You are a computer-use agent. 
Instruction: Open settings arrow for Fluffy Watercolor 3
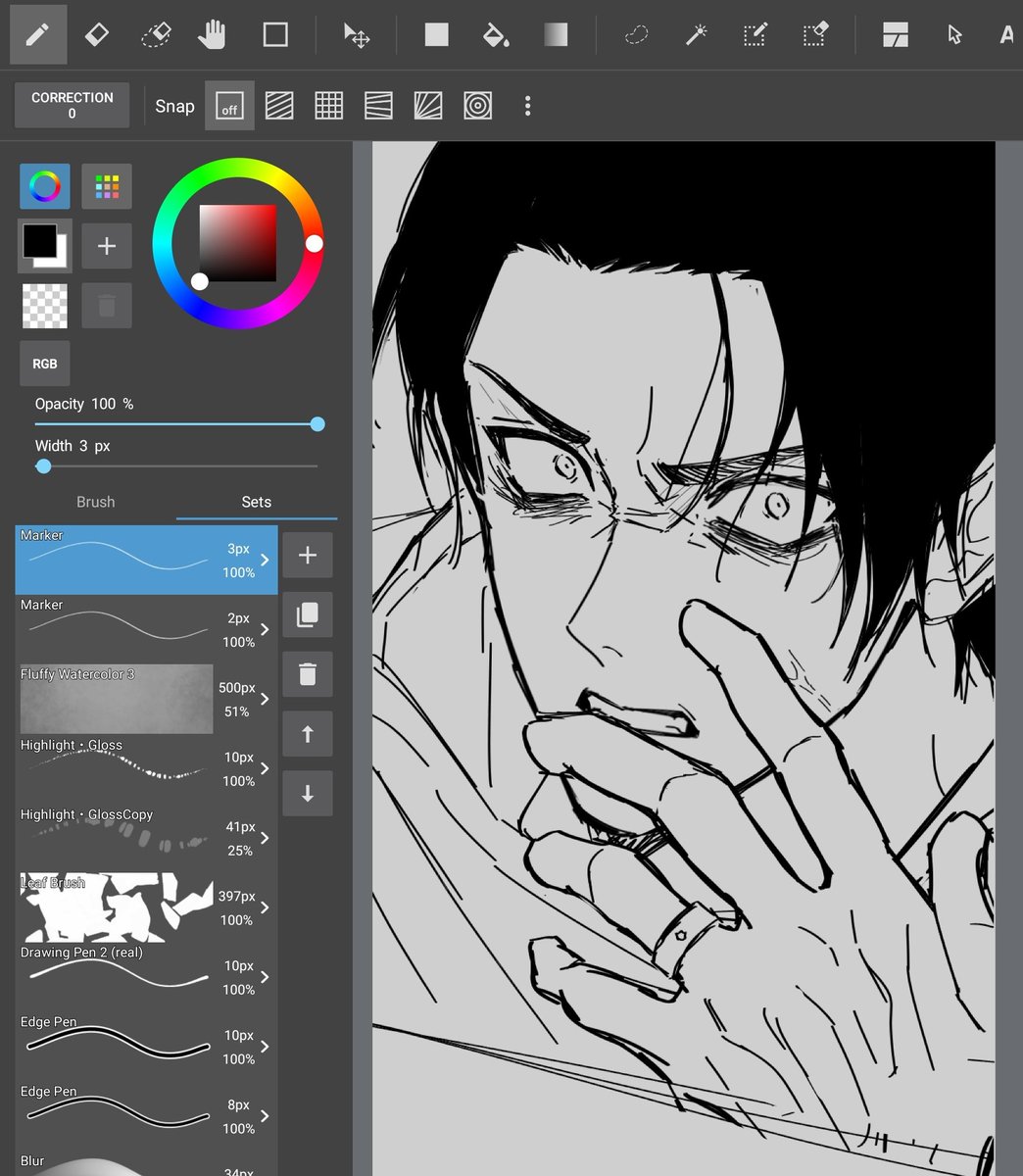(x=265, y=699)
